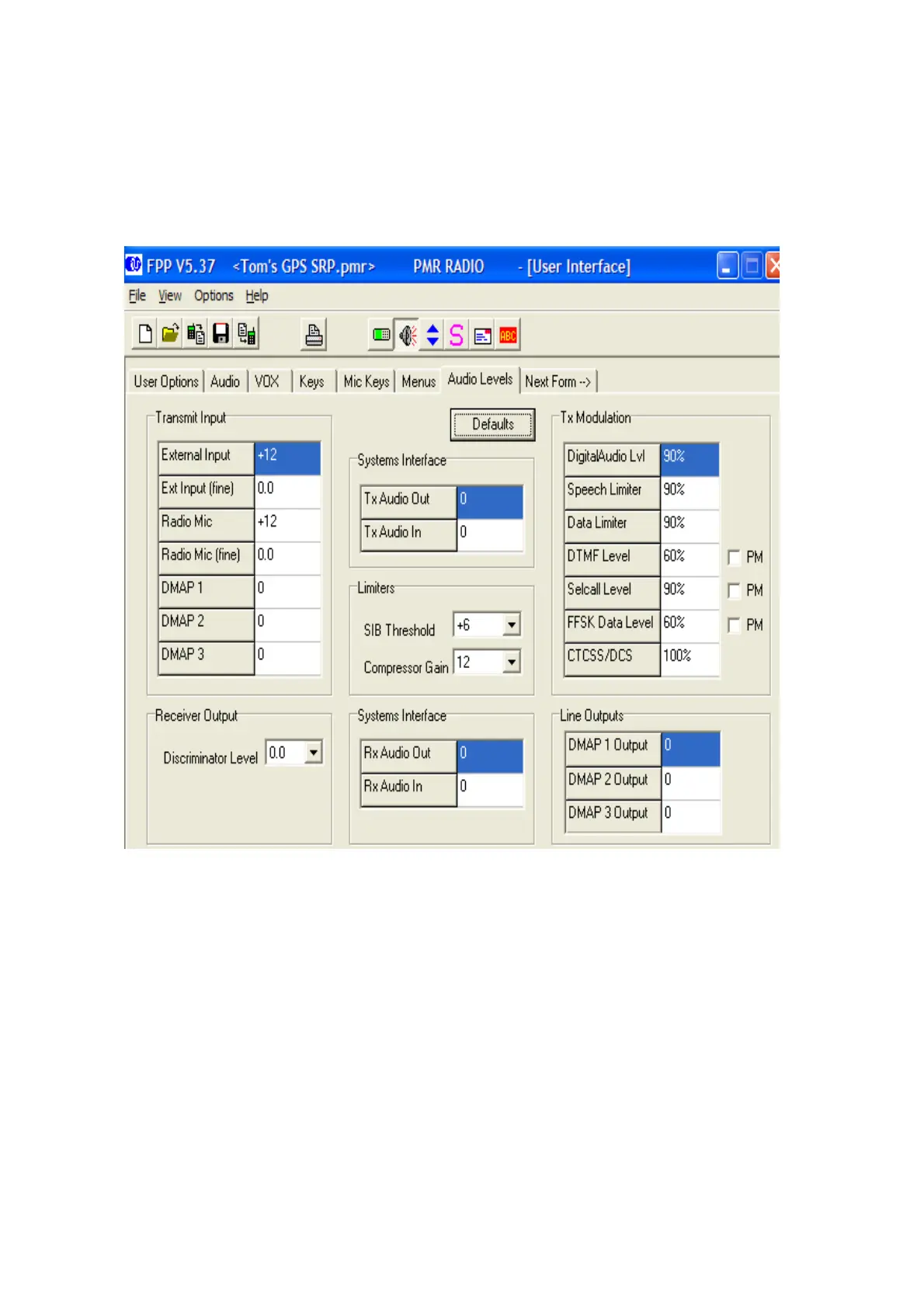
Task: Select the DMAP 1 Output value field
Action: [x=691, y=748]
